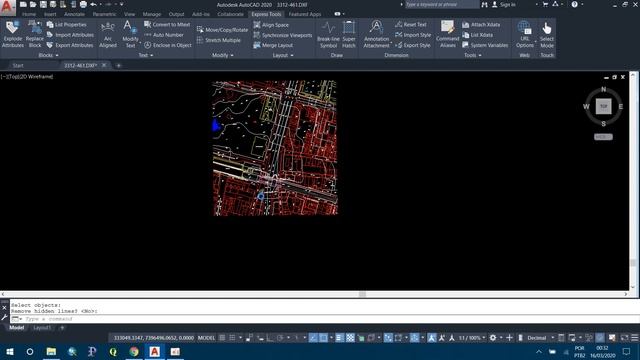Expand the Blocks panel dropdown
Screen dimensions: 640x360
(48, 55)
